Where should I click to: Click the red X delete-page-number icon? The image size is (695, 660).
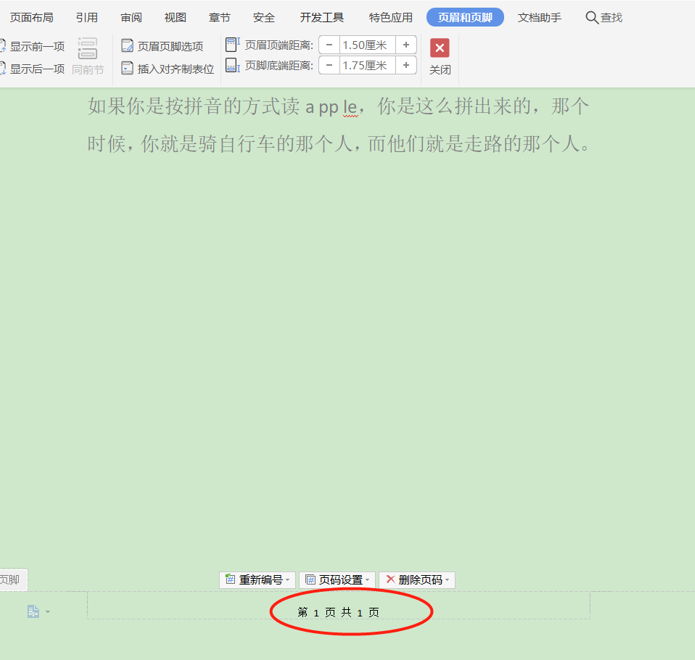point(390,579)
